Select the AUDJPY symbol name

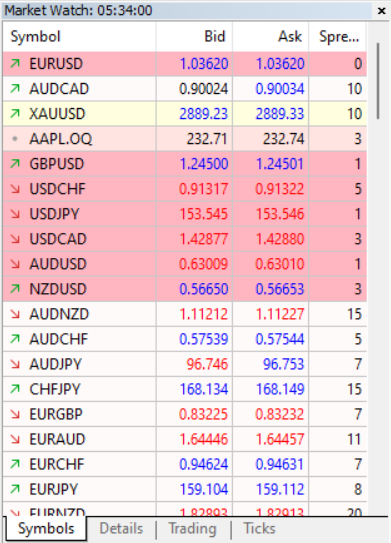[55, 364]
